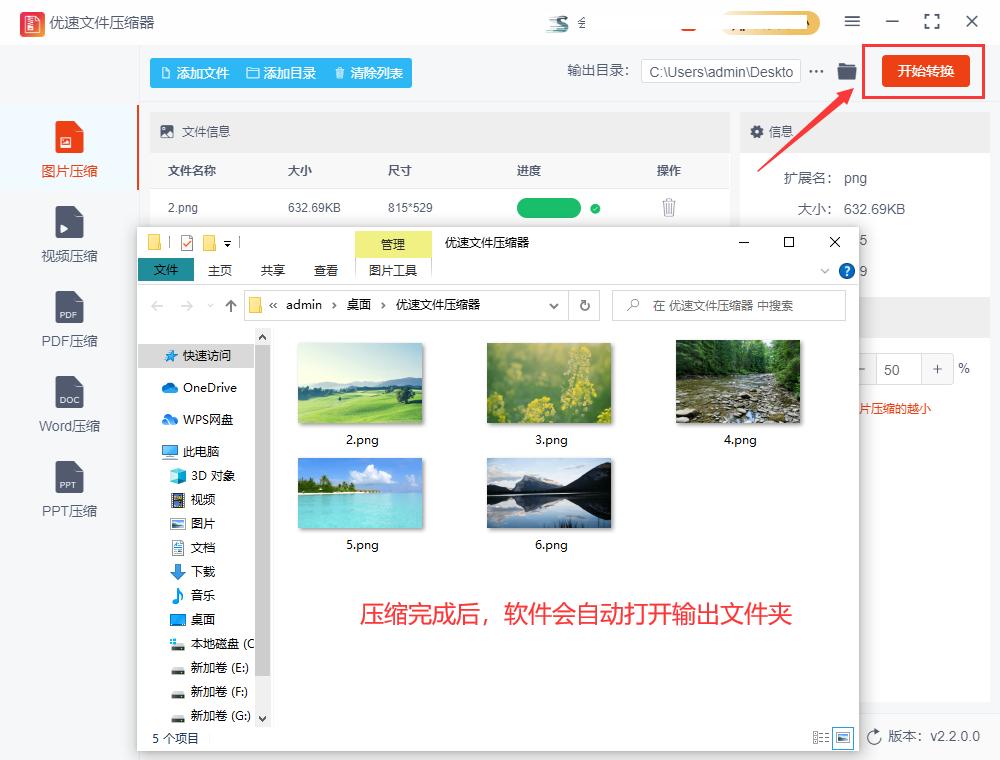The width and height of the screenshot is (1000, 760).
Task: Collapse the Explorer ribbon with the chevron
Action: (x=824, y=270)
